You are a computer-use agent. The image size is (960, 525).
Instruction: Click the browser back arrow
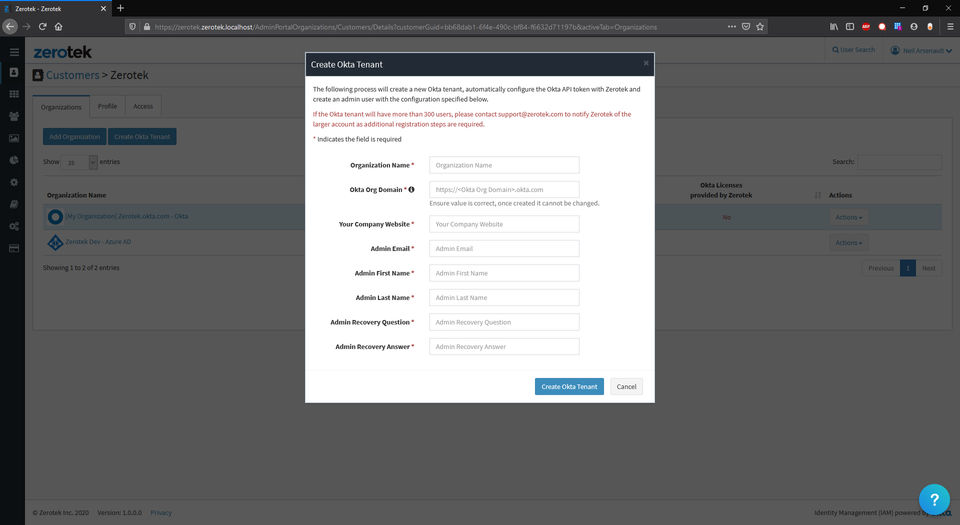(x=10, y=26)
